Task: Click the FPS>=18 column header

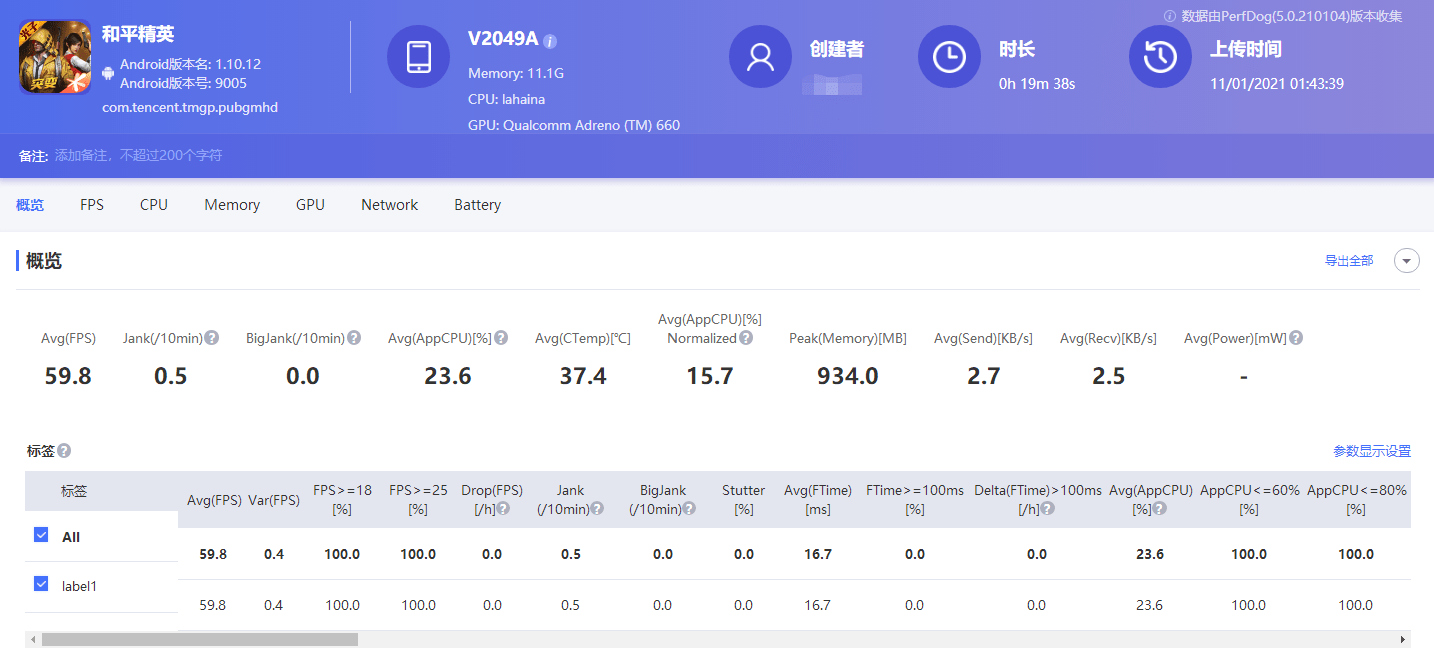Action: (342, 499)
